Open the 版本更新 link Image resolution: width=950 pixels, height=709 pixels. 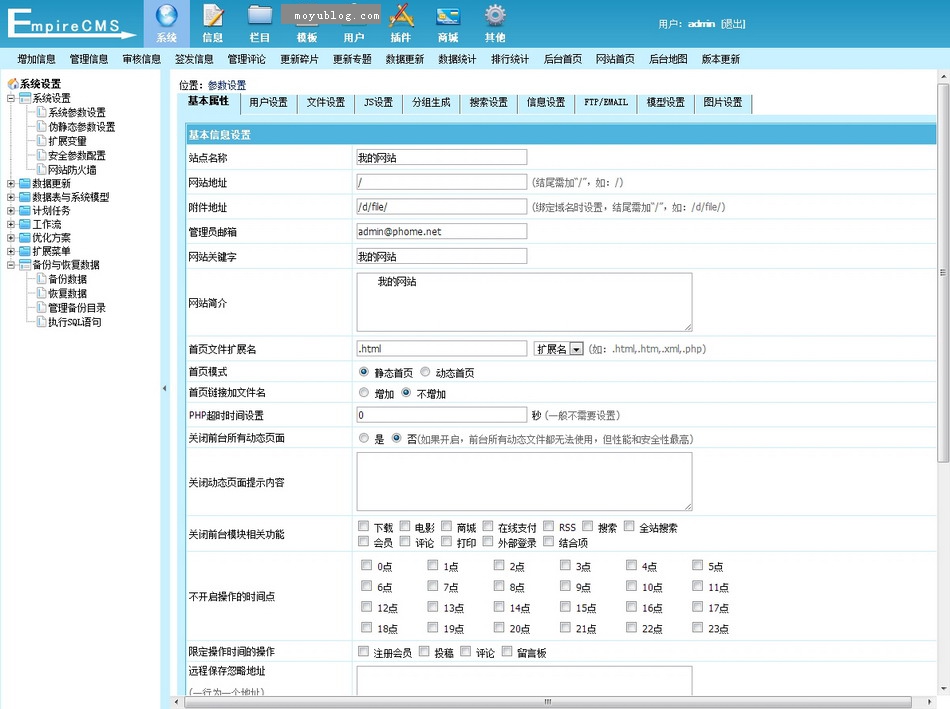(x=720, y=59)
